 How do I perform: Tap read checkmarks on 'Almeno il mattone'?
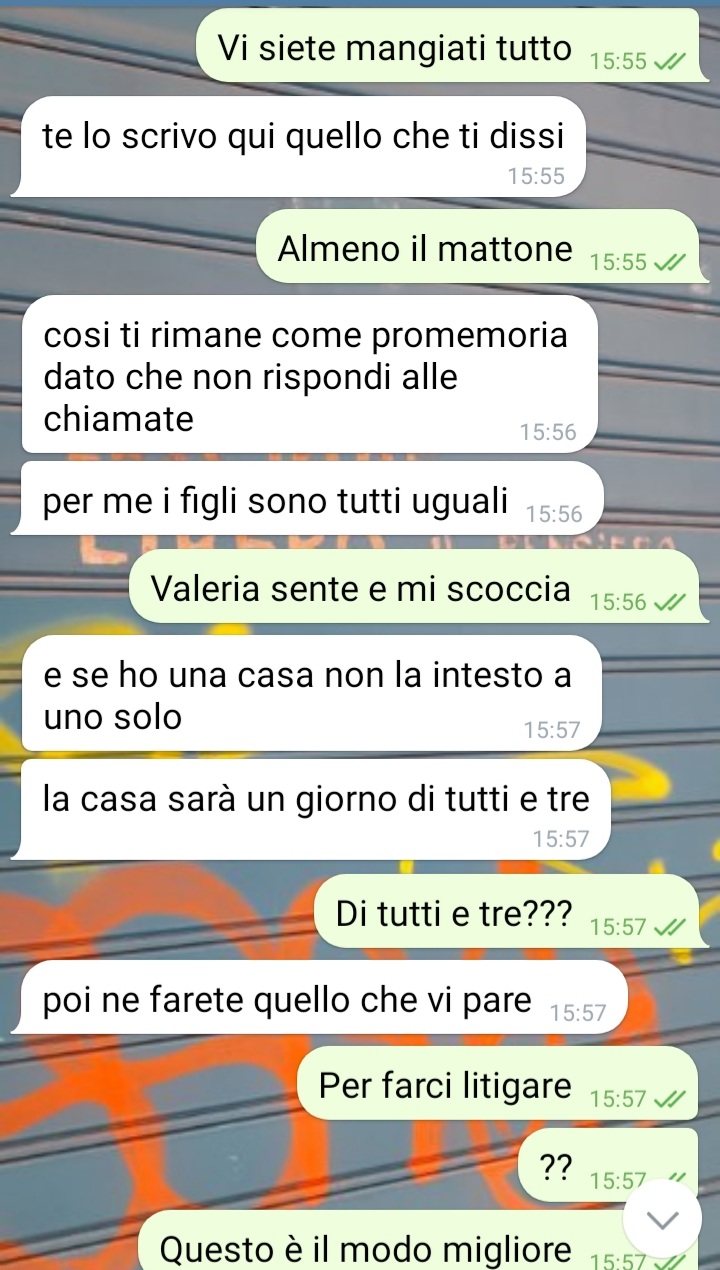coord(668,263)
